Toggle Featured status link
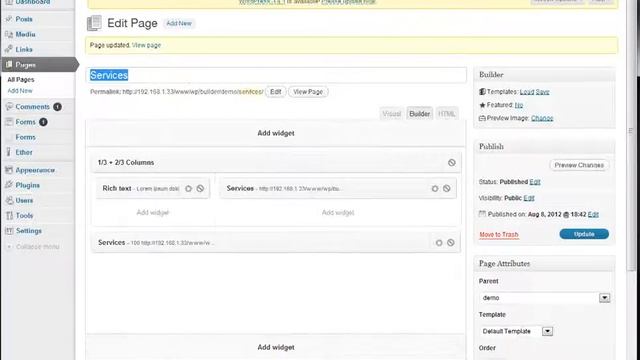The width and height of the screenshot is (640, 360). (518, 105)
